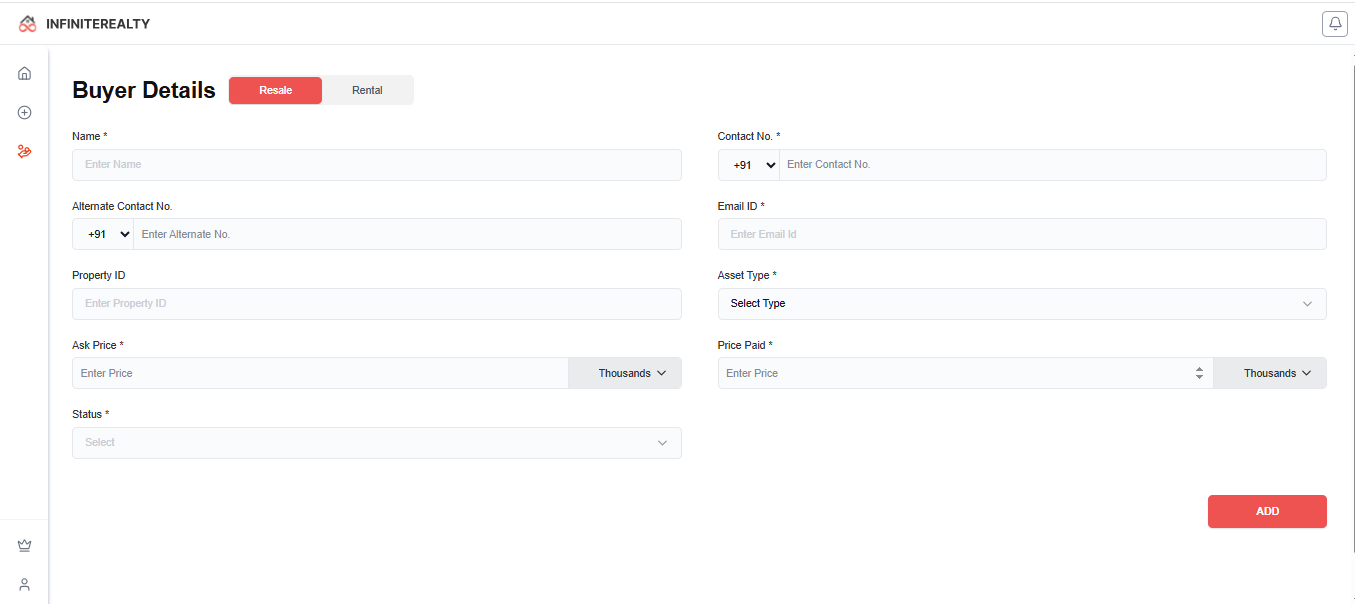Go to the Home sidebar icon
1355x604 pixels.
[x=25, y=73]
